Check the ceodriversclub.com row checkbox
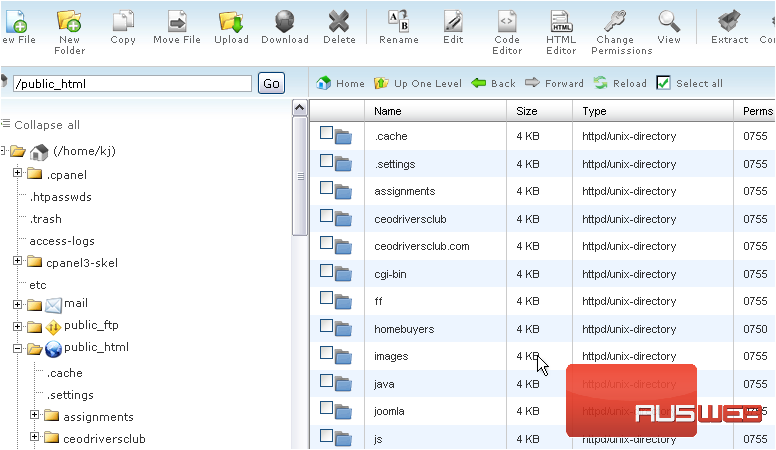 pos(326,243)
